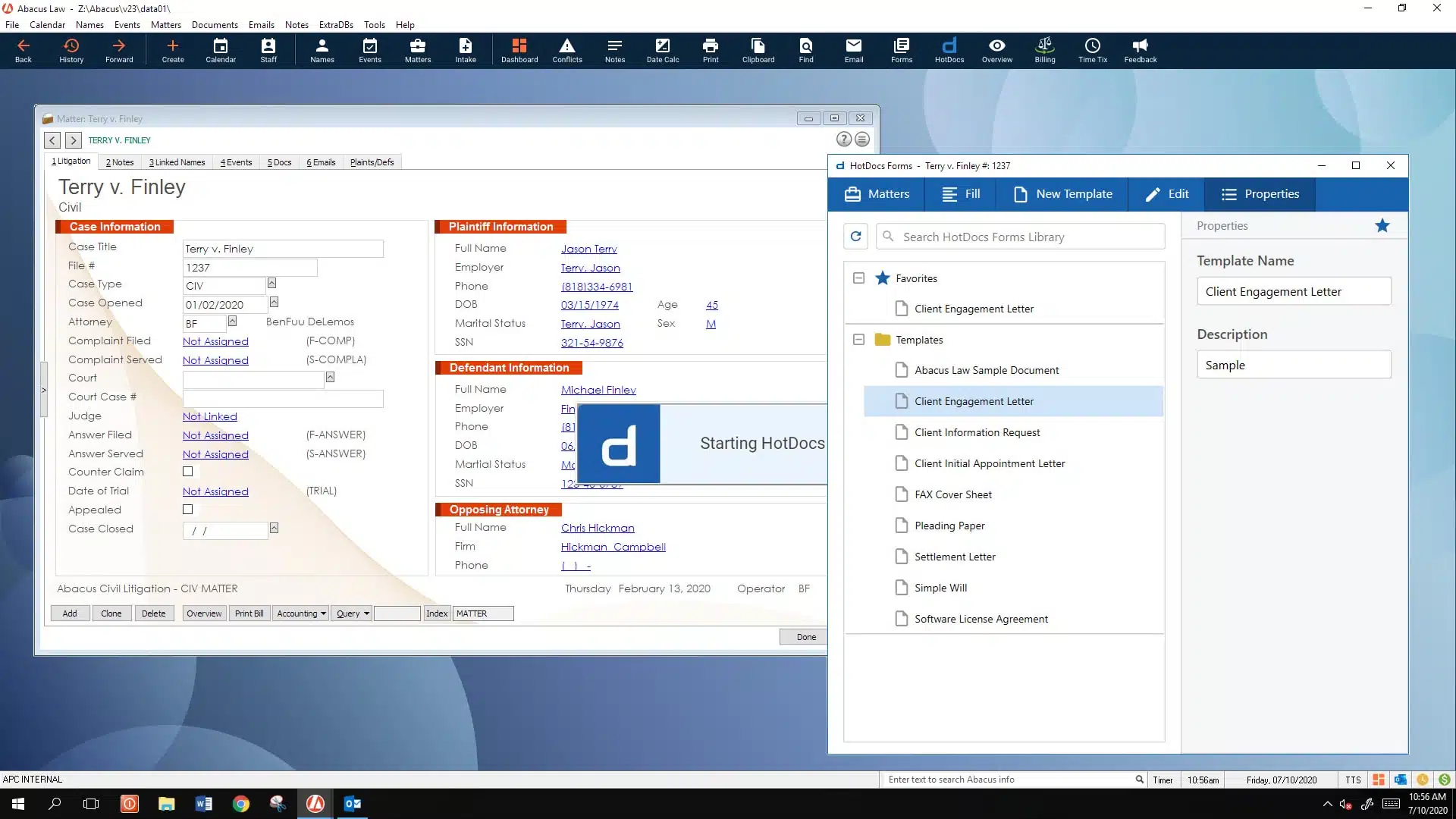Screen dimensions: 1456x819
Task: Open the Accounting dropdown button
Action: tap(301, 613)
